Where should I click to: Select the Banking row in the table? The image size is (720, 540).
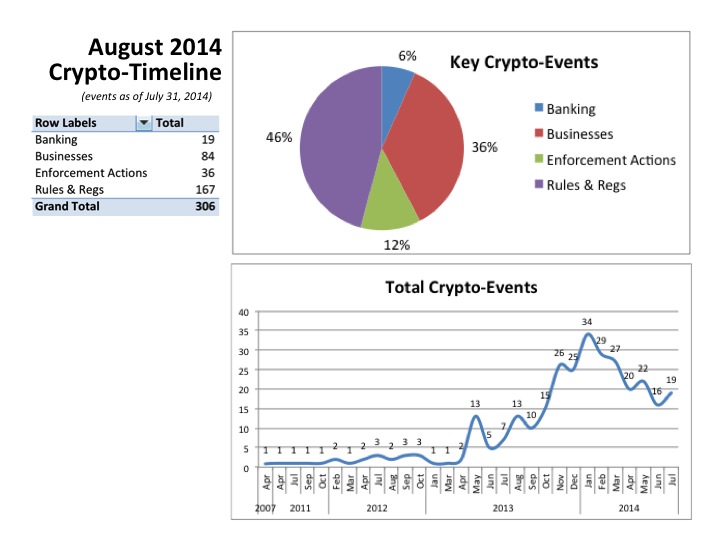[x=55, y=140]
